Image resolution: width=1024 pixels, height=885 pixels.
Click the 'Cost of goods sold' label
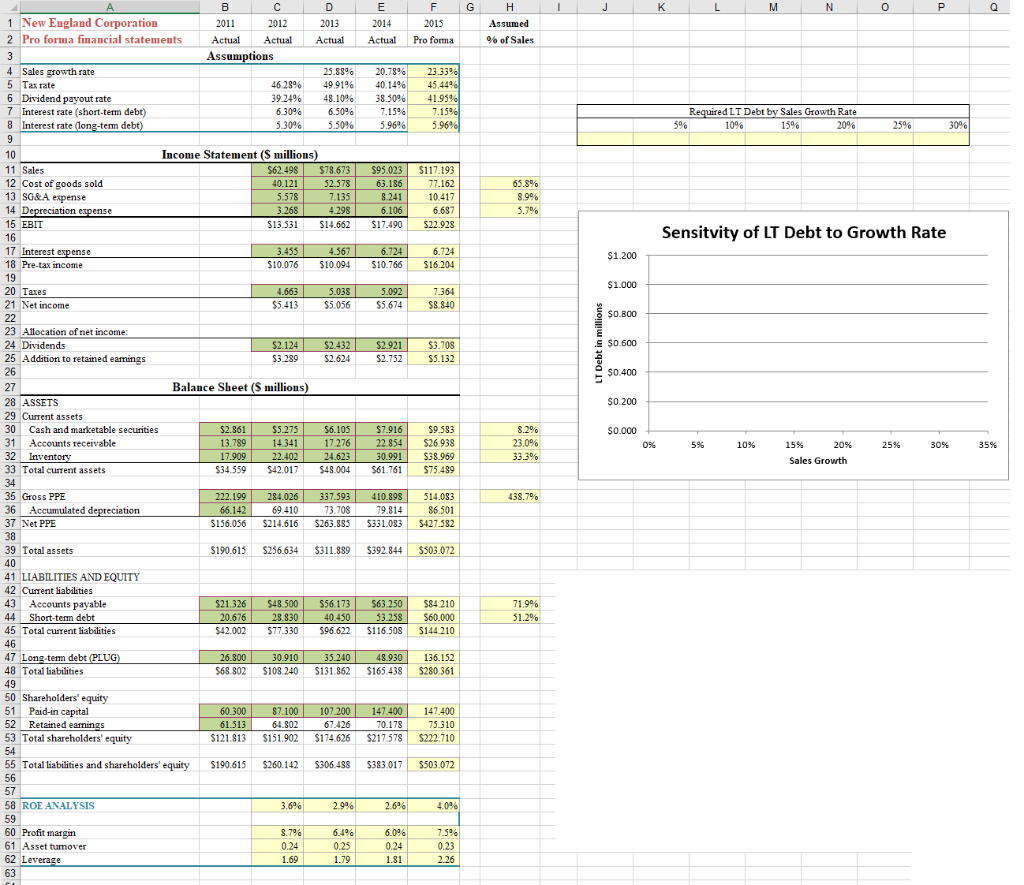pyautogui.click(x=63, y=184)
